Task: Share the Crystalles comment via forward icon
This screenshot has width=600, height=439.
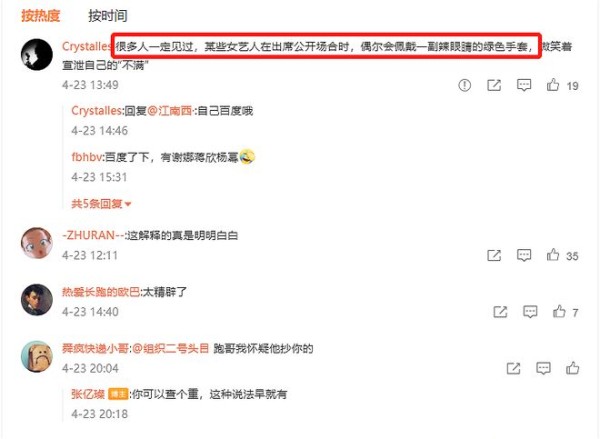Action: click(494, 85)
